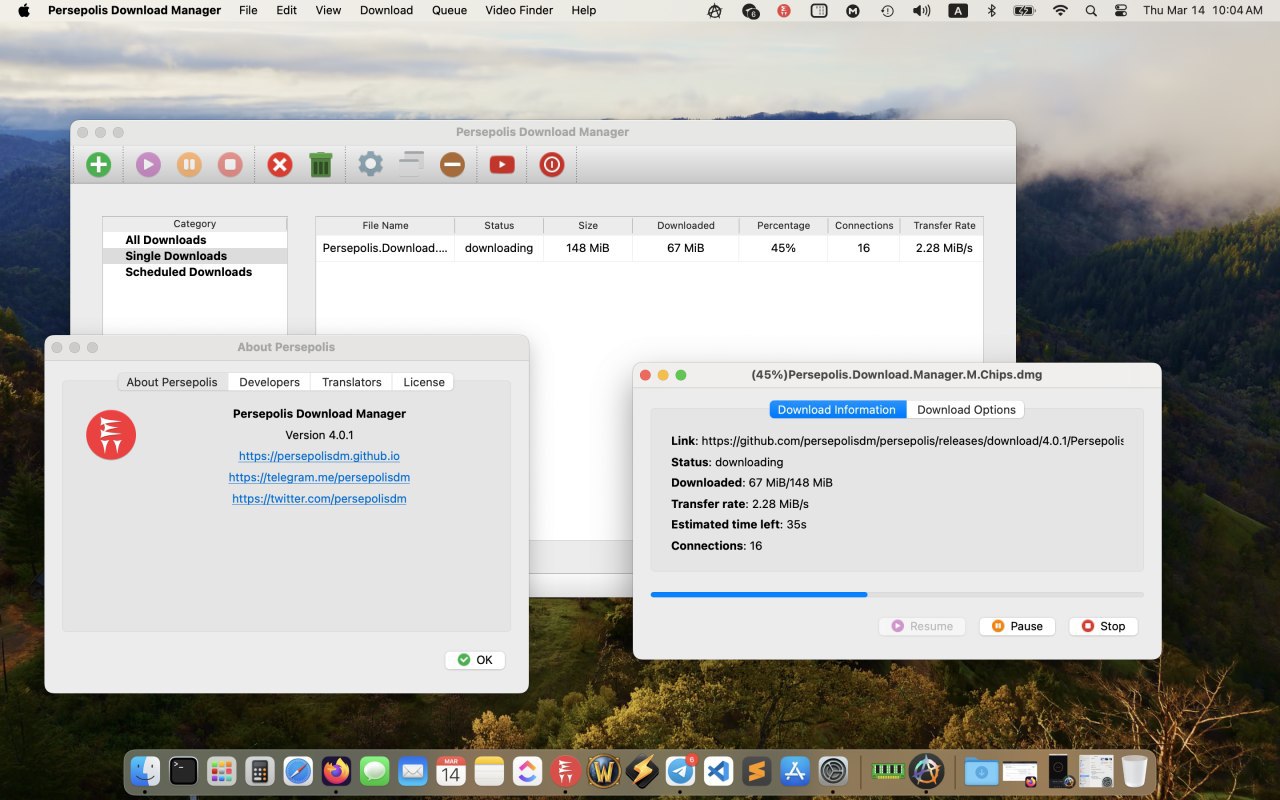Open the File menu

click(248, 10)
